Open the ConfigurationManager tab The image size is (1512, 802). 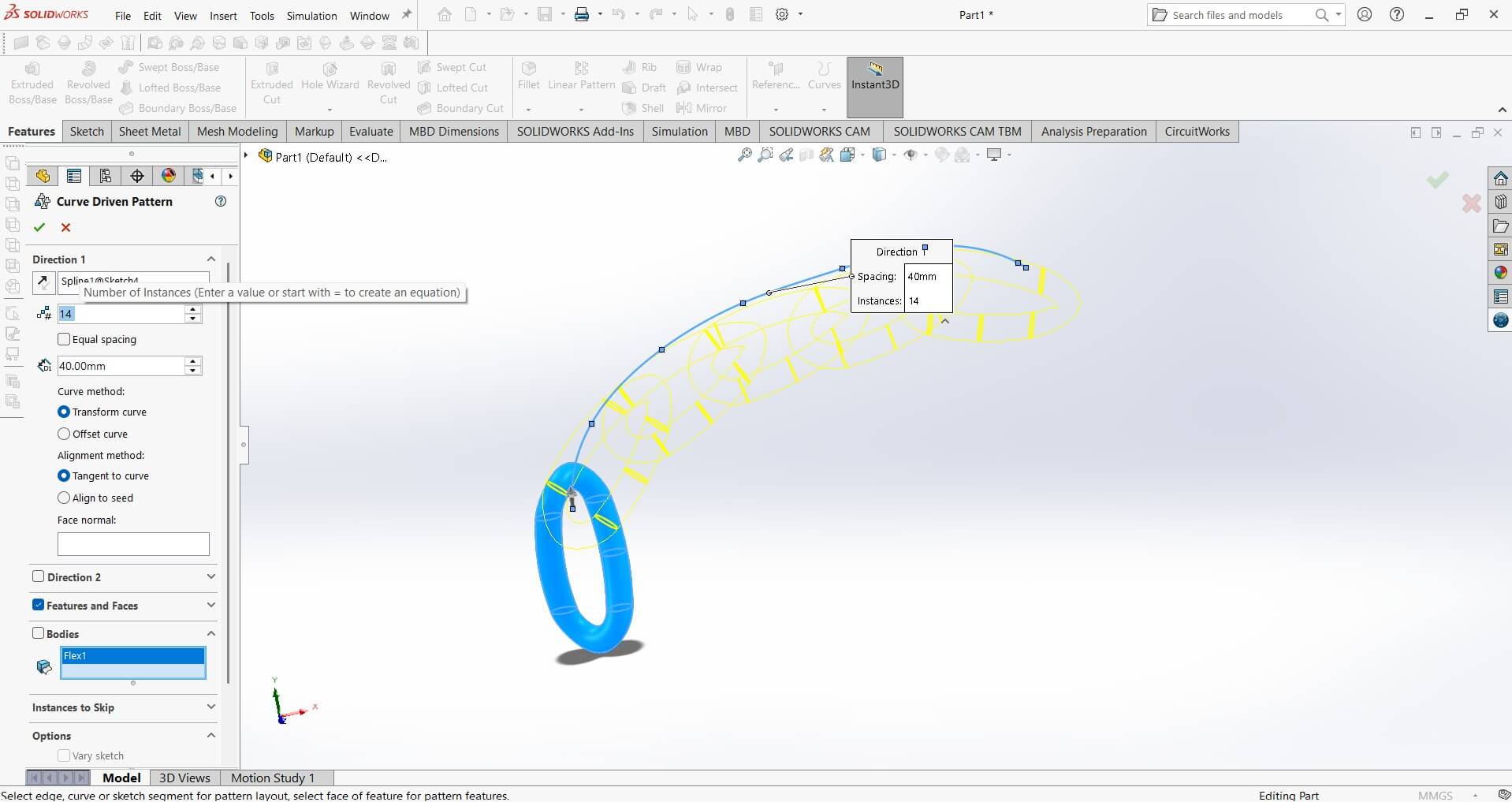(x=106, y=176)
